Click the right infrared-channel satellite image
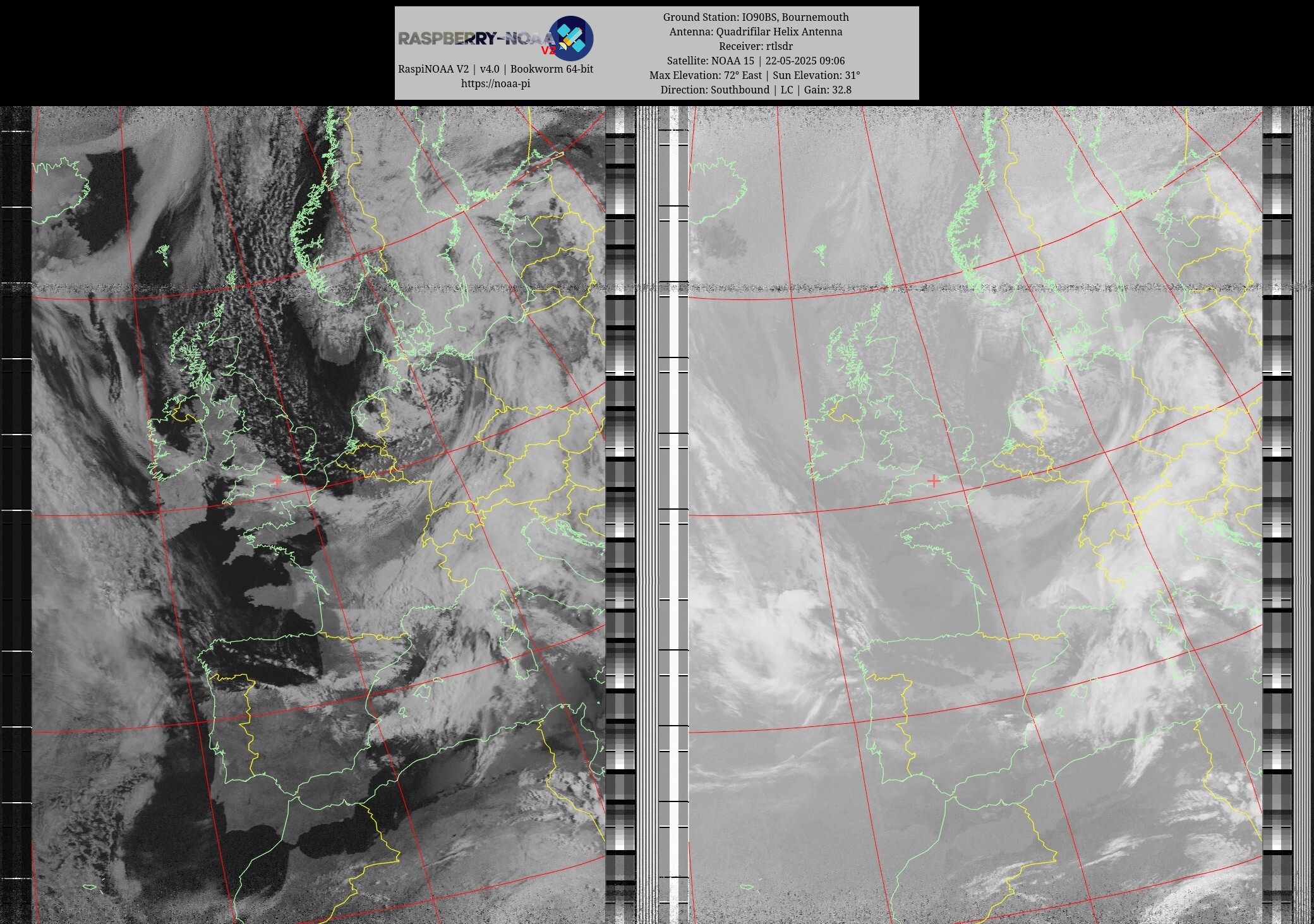Viewport: 1314px width, 924px height. click(x=975, y=515)
